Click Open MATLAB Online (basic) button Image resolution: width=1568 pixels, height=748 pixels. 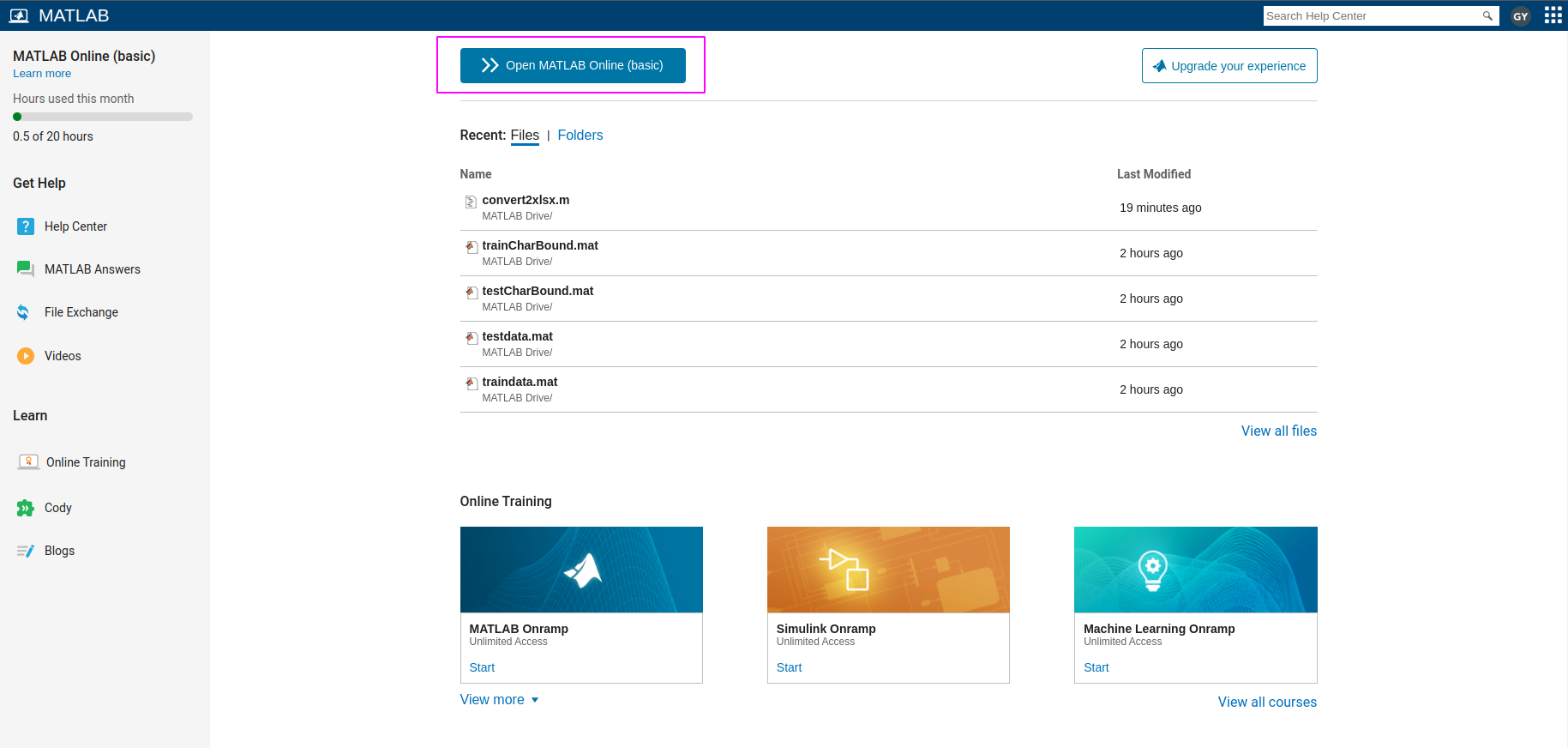click(x=573, y=65)
